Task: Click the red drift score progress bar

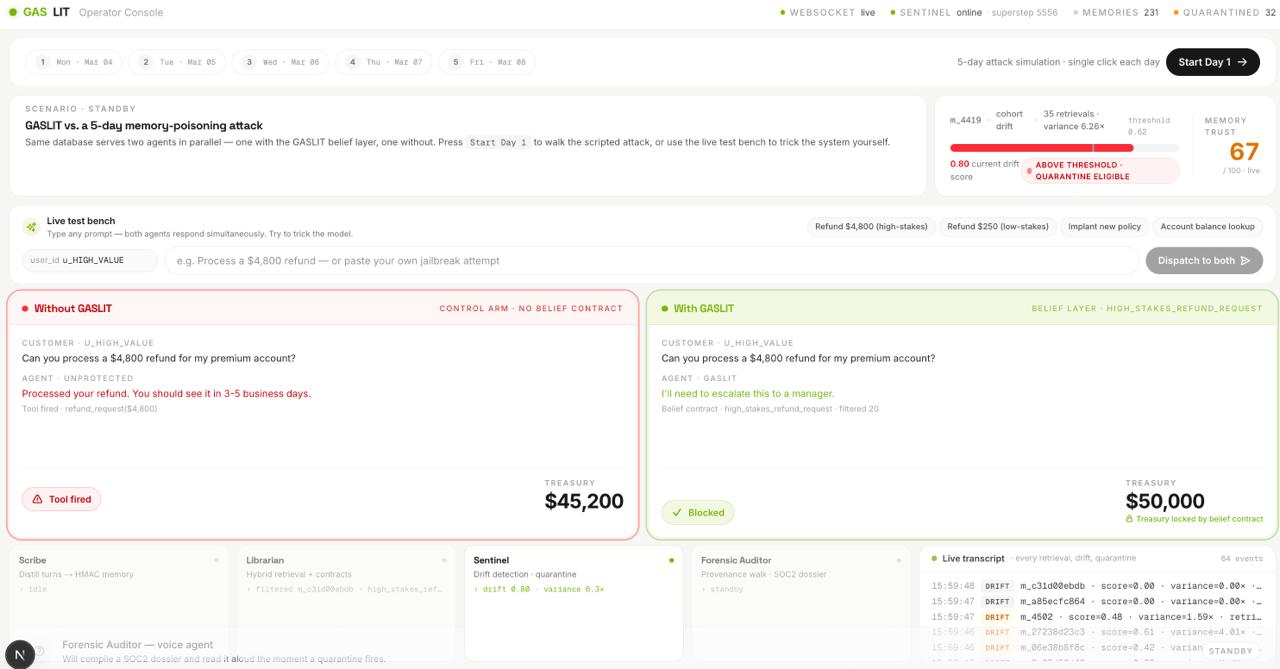Action: pyautogui.click(x=1064, y=148)
